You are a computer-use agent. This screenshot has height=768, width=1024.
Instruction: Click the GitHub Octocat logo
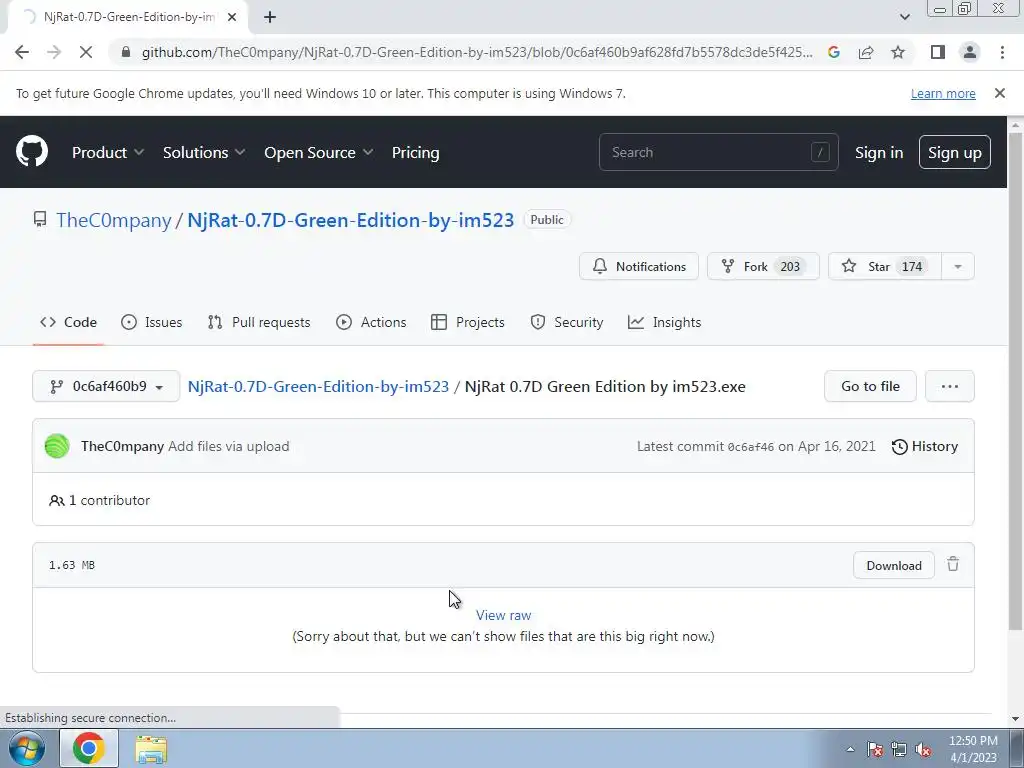(x=32, y=152)
